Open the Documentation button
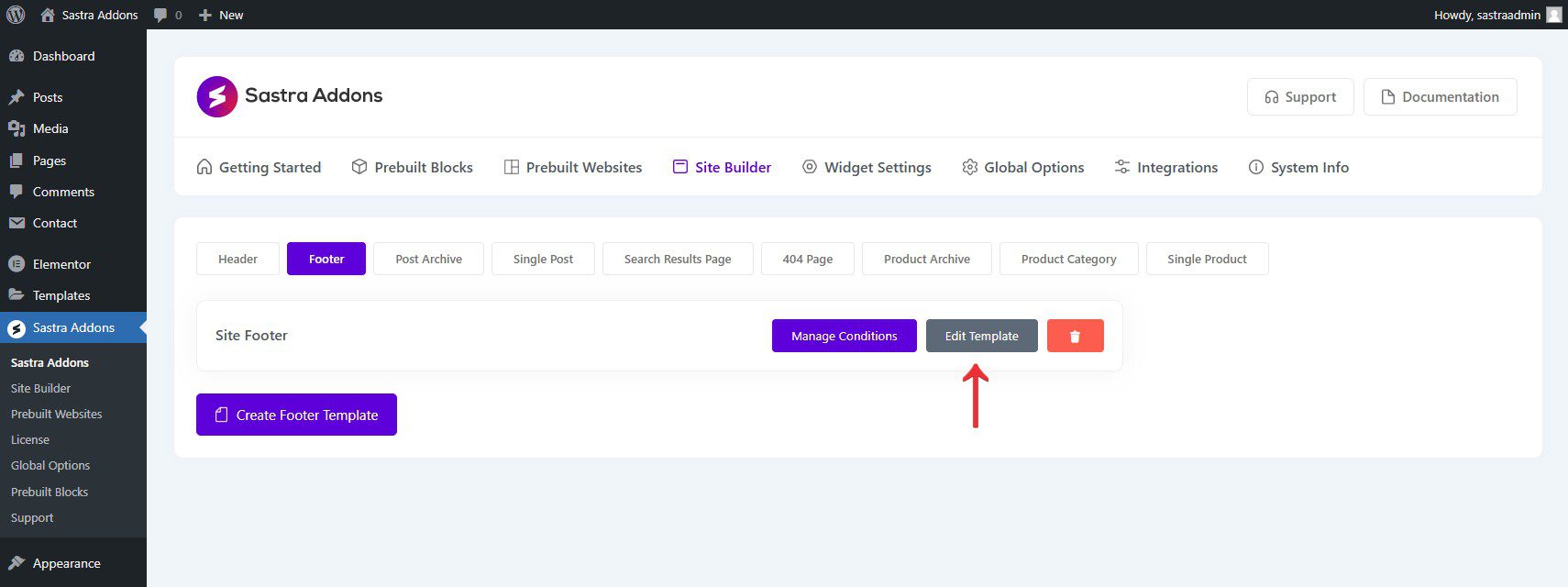 1441,97
